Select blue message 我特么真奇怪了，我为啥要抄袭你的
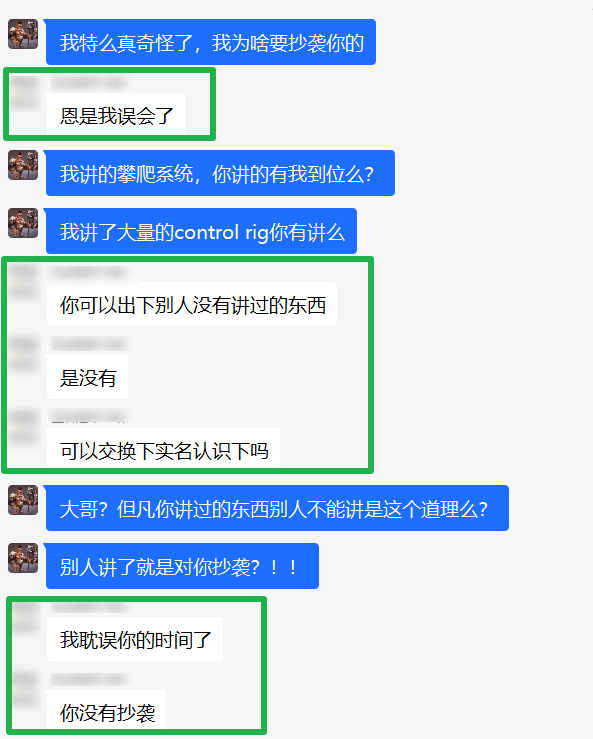The height and width of the screenshot is (739, 593). pyautogui.click(x=211, y=42)
